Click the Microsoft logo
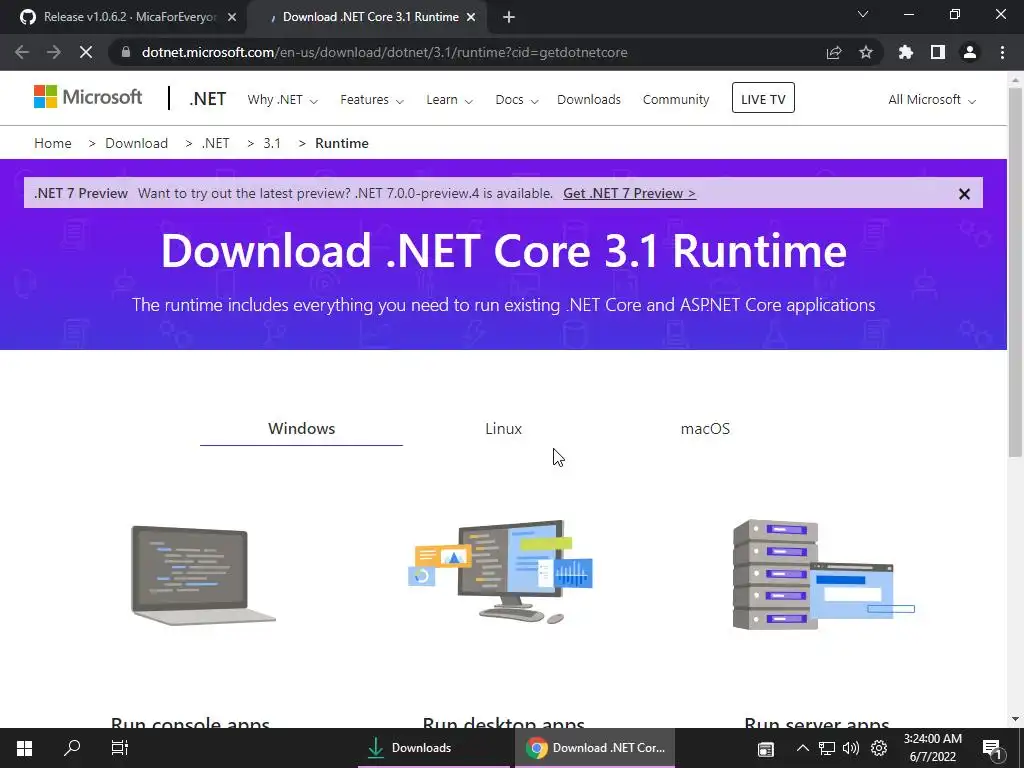The image size is (1024, 768). (x=88, y=97)
